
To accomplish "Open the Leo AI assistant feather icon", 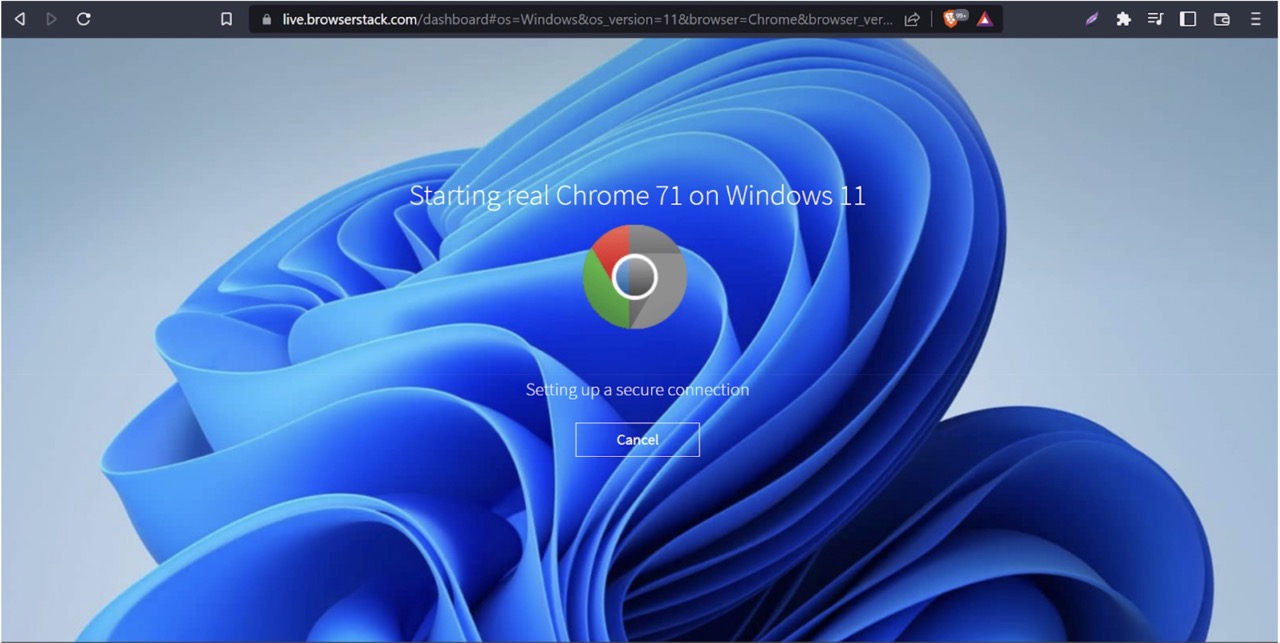I will (x=1091, y=18).
